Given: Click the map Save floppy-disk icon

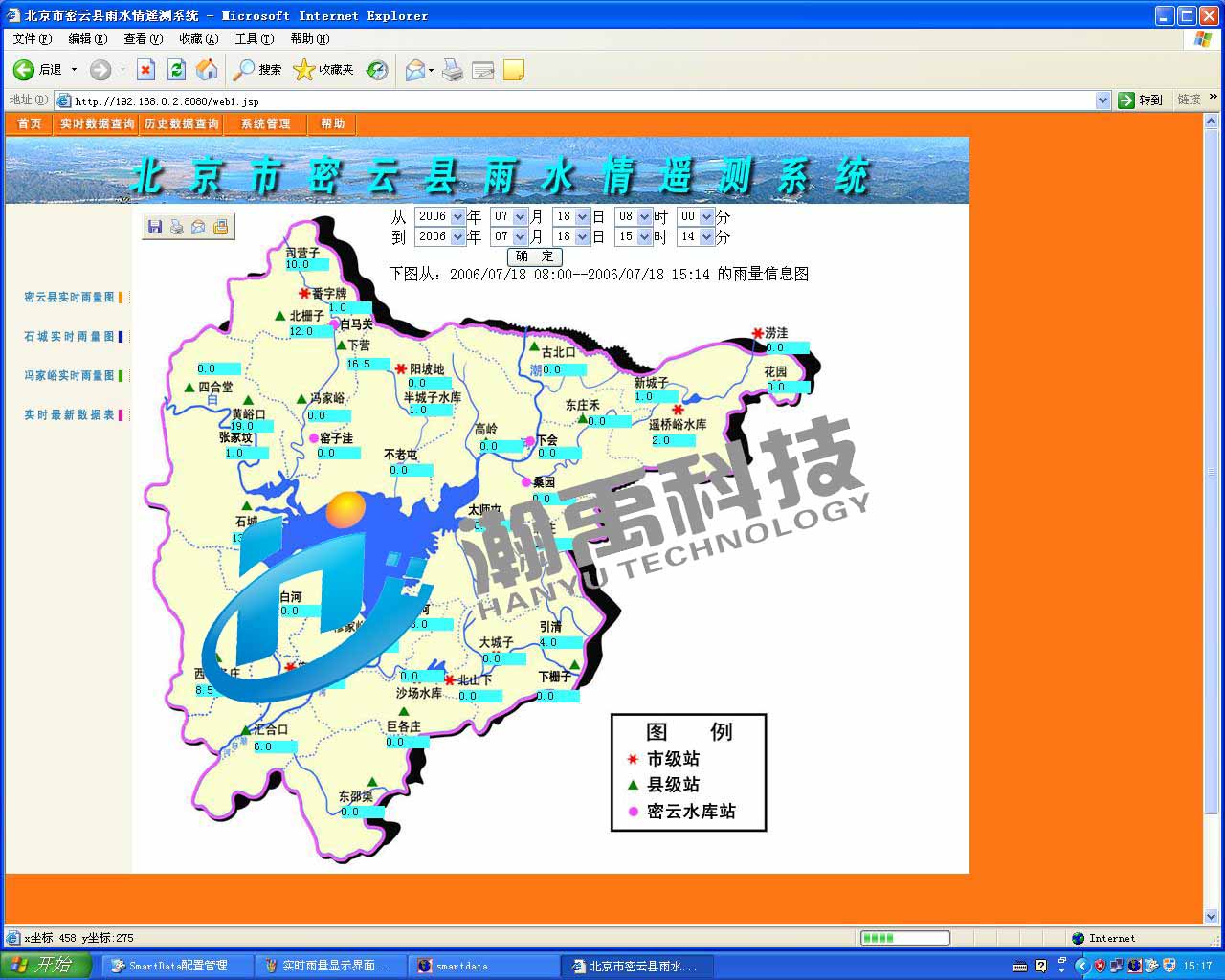Looking at the screenshot, I should [155, 227].
